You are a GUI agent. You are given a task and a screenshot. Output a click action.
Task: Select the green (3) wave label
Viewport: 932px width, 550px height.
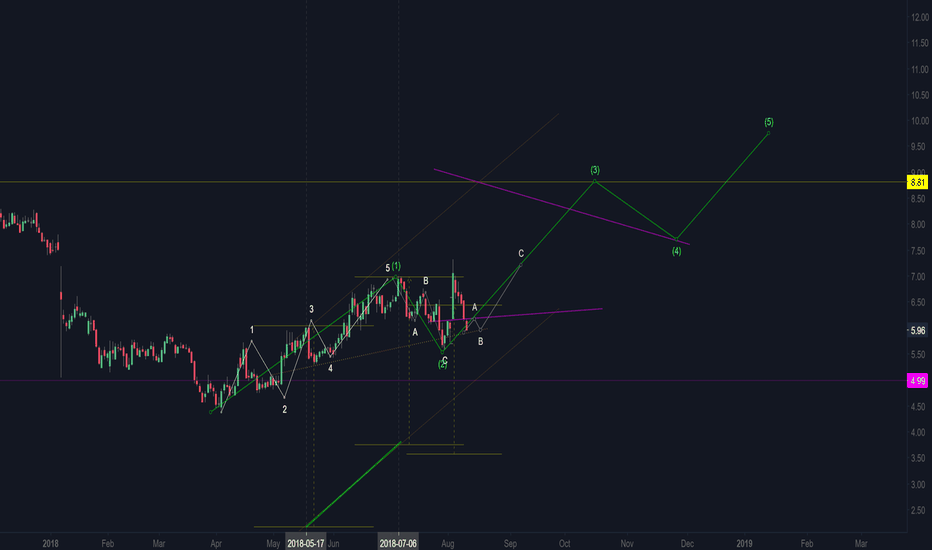pyautogui.click(x=595, y=170)
